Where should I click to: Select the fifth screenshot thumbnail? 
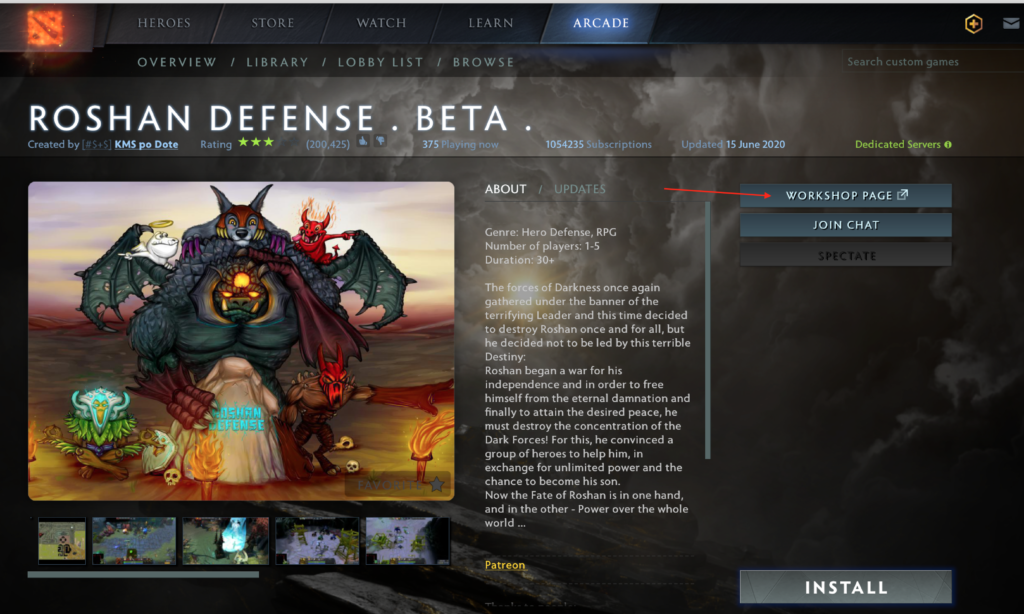(x=408, y=541)
